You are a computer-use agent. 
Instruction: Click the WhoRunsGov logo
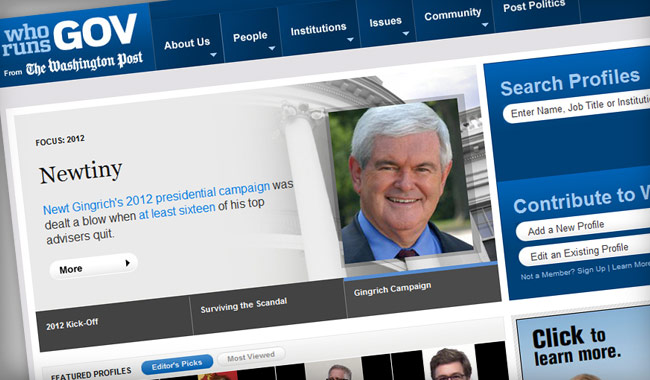[70, 35]
